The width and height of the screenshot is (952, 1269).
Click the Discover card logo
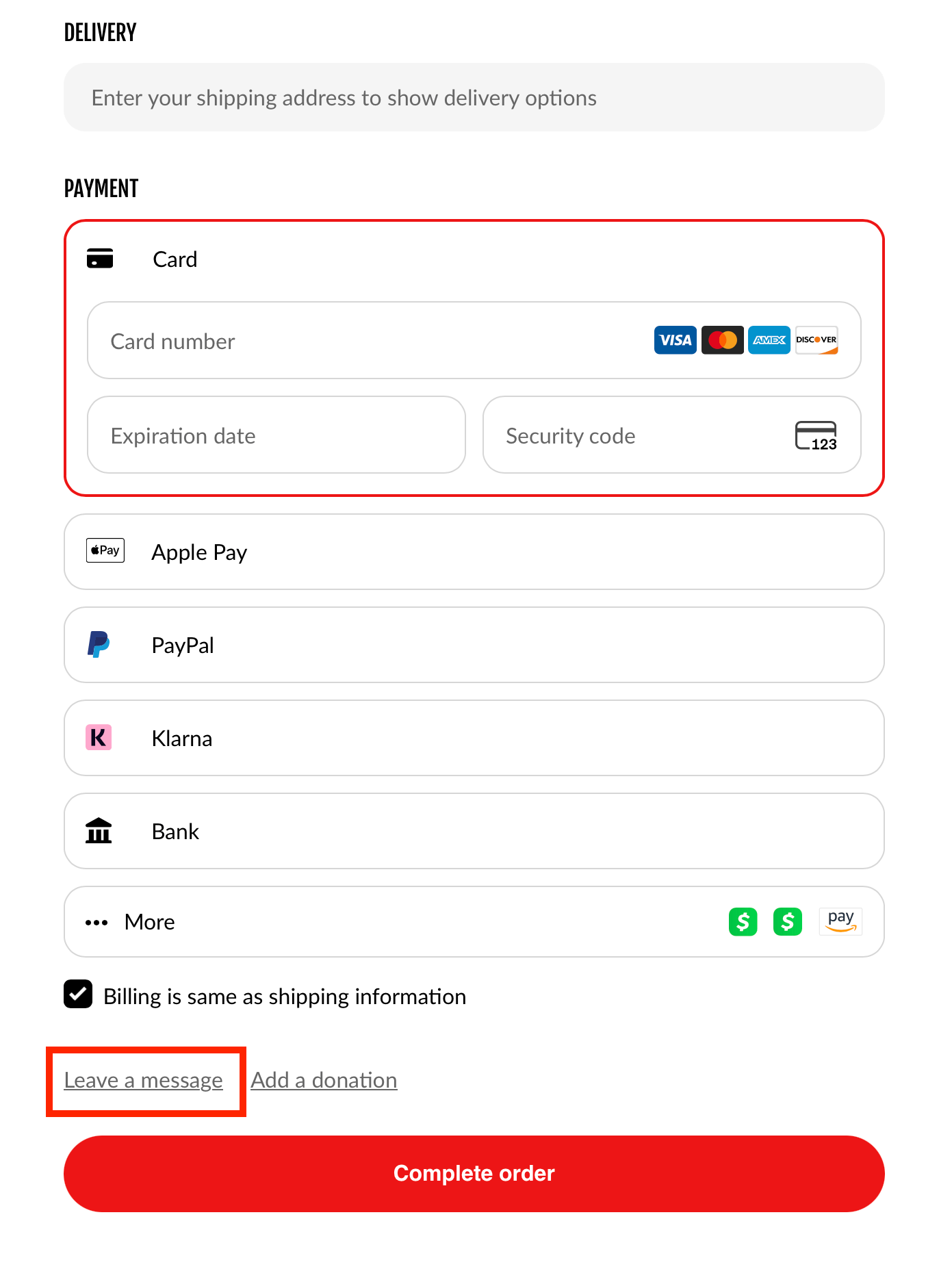pyautogui.click(x=816, y=340)
